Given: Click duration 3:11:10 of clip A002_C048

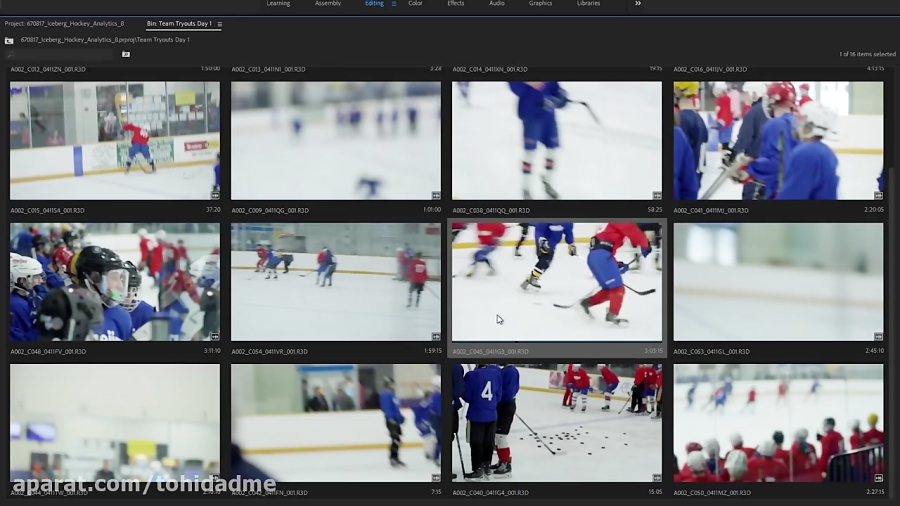Looking at the screenshot, I should [212, 351].
